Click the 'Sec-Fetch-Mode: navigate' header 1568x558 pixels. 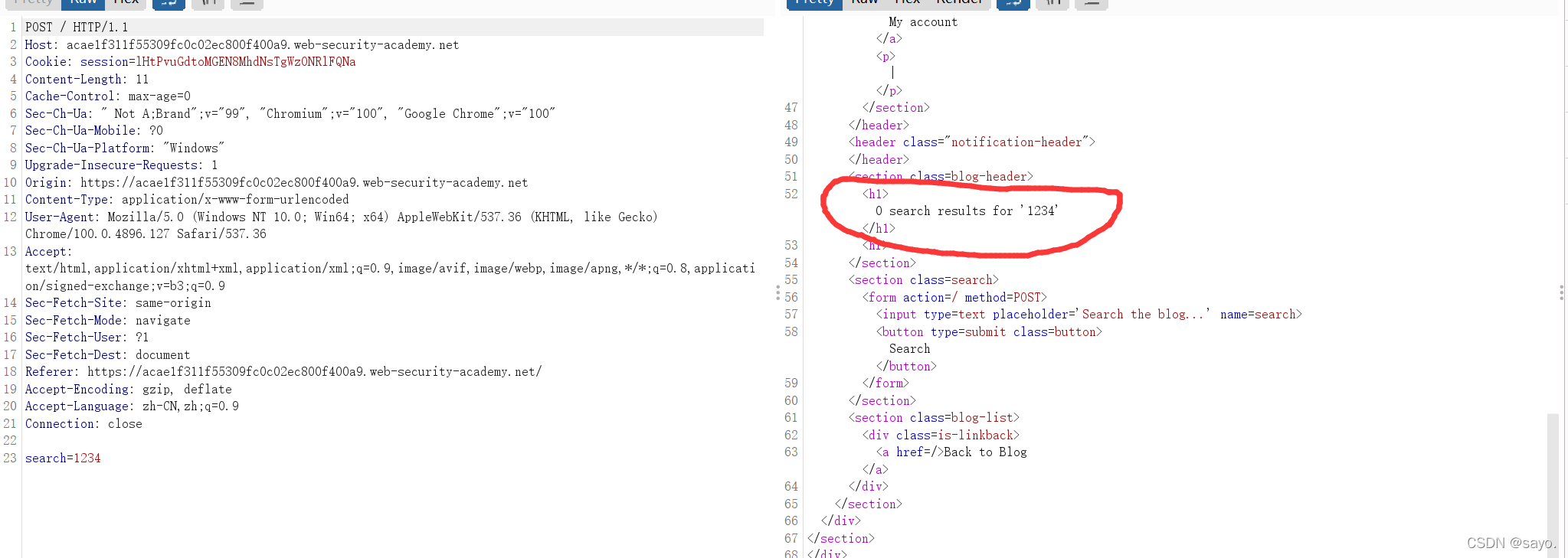[108, 321]
